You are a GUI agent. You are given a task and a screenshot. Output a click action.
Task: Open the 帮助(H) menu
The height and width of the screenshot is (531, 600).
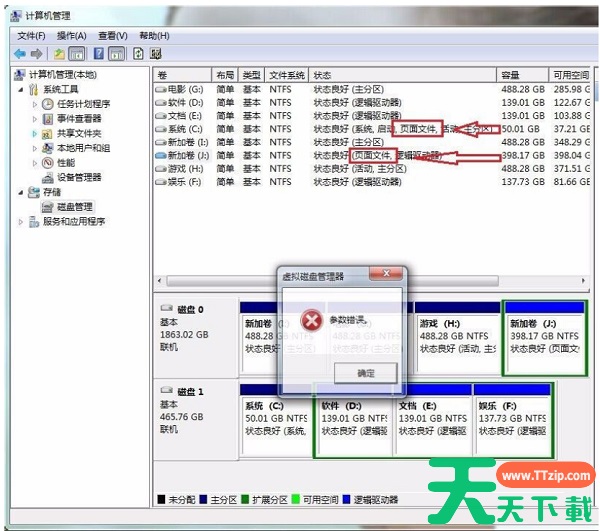click(154, 36)
